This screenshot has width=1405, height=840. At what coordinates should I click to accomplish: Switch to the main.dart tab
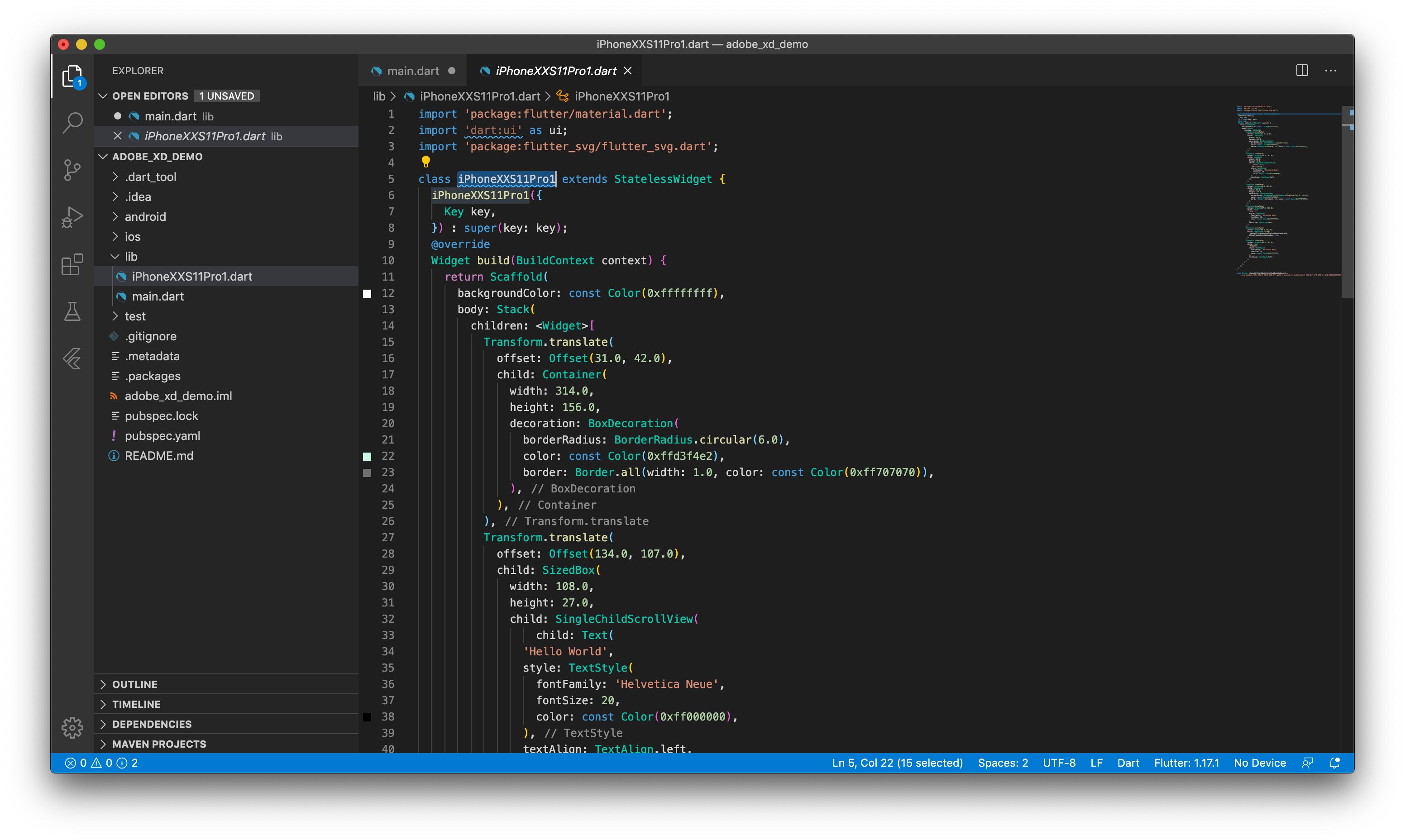point(413,70)
